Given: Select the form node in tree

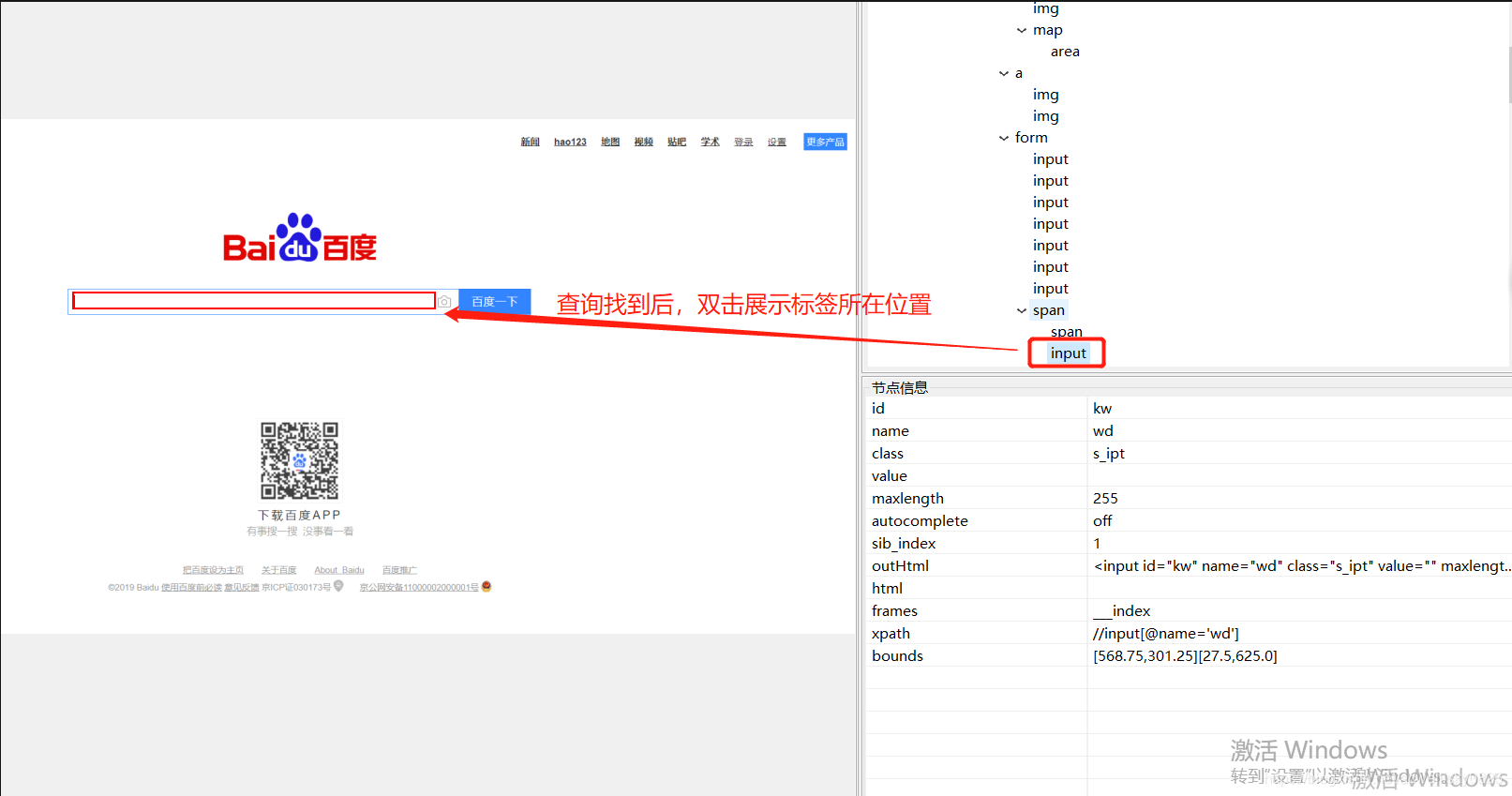Looking at the screenshot, I should [x=1031, y=138].
